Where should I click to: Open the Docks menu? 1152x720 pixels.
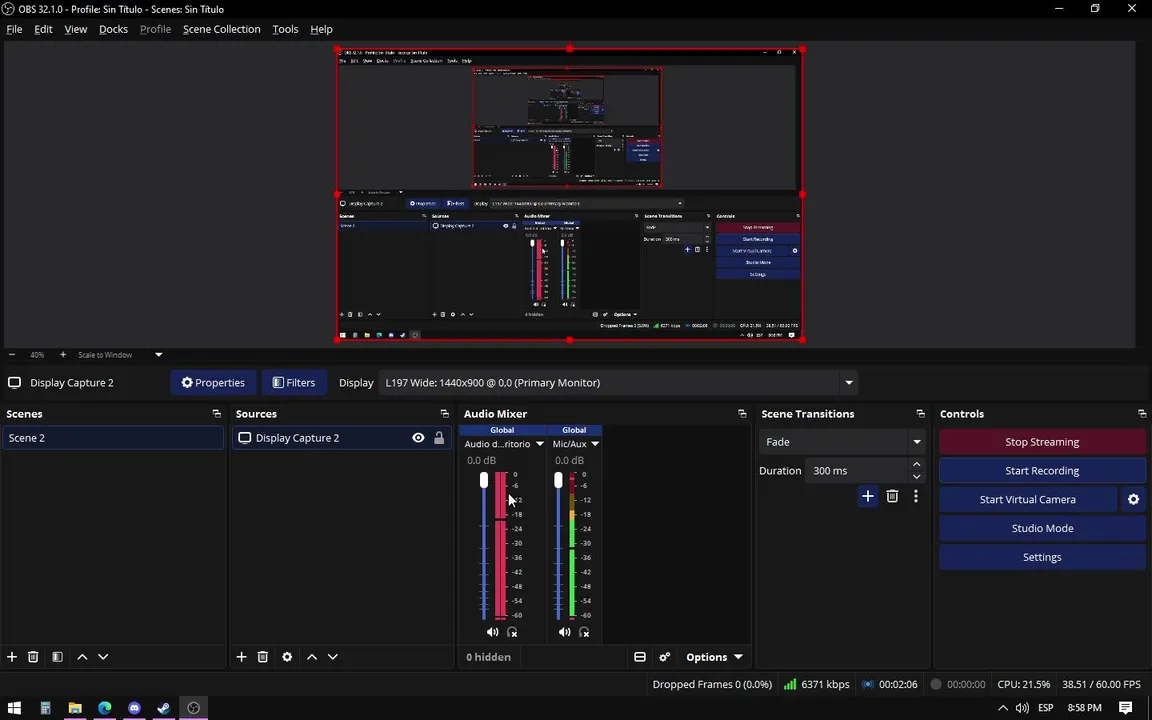tap(113, 29)
